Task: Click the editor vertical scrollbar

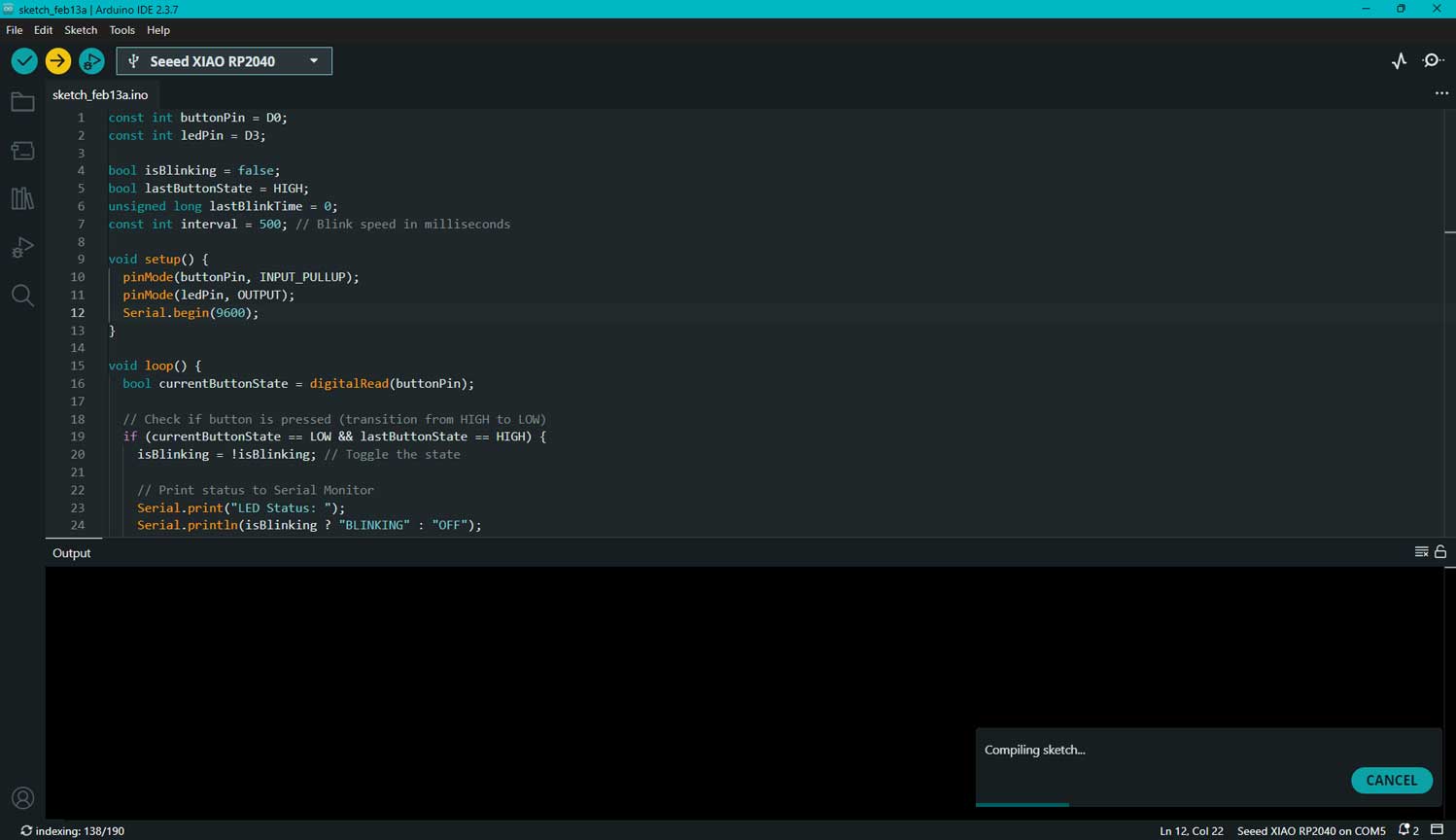Action: pyautogui.click(x=1449, y=321)
